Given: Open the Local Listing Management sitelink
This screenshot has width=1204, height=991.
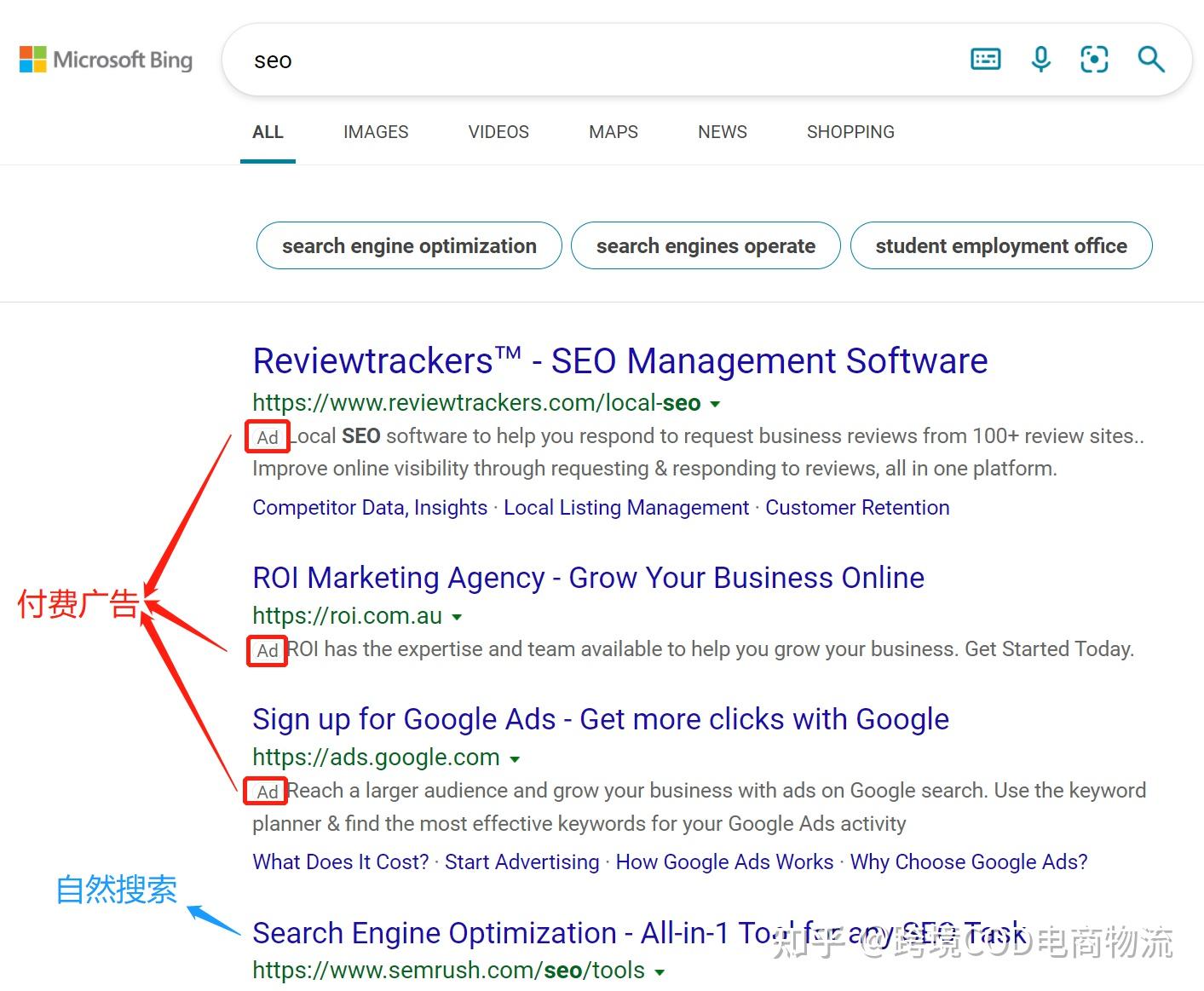Looking at the screenshot, I should click(626, 508).
